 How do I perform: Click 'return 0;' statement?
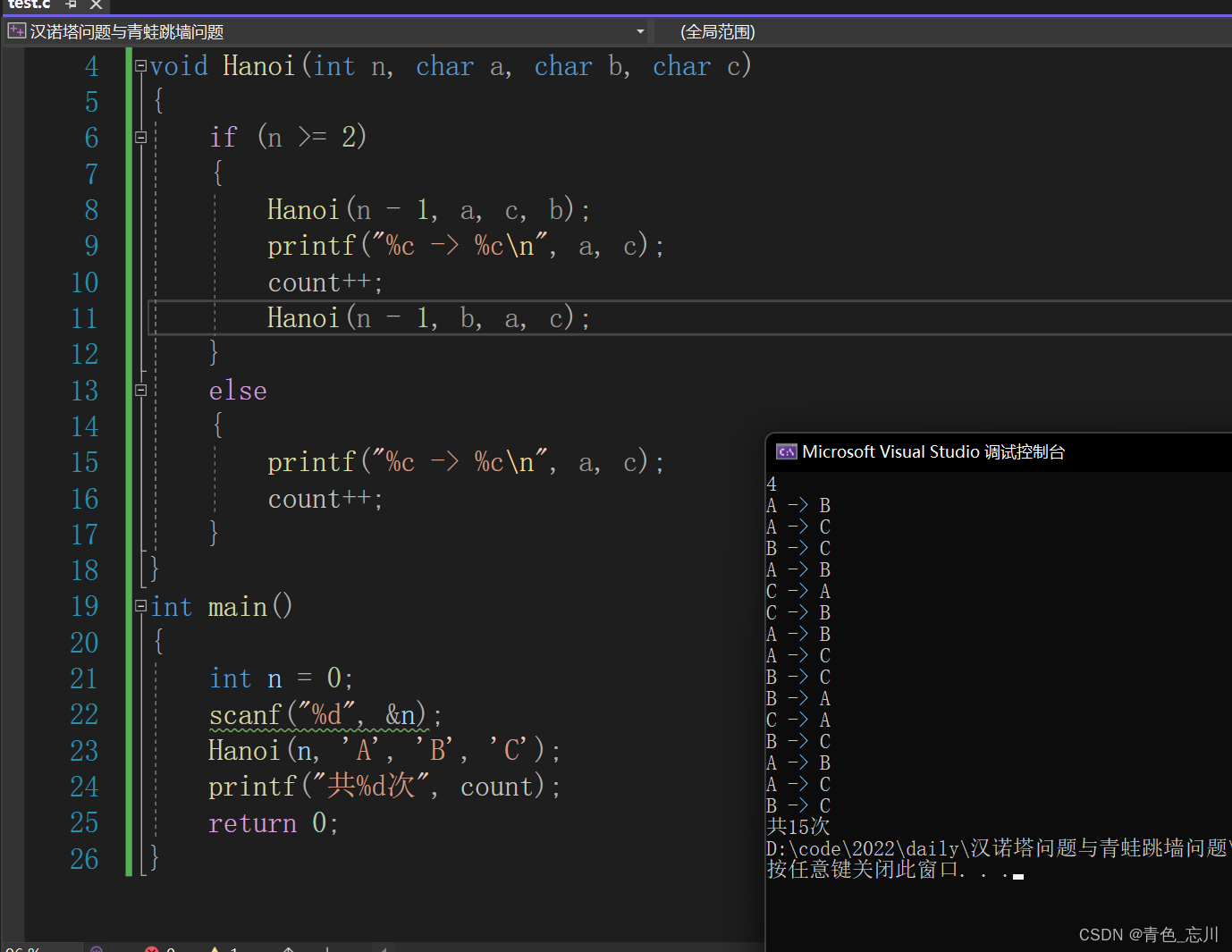click(x=274, y=823)
